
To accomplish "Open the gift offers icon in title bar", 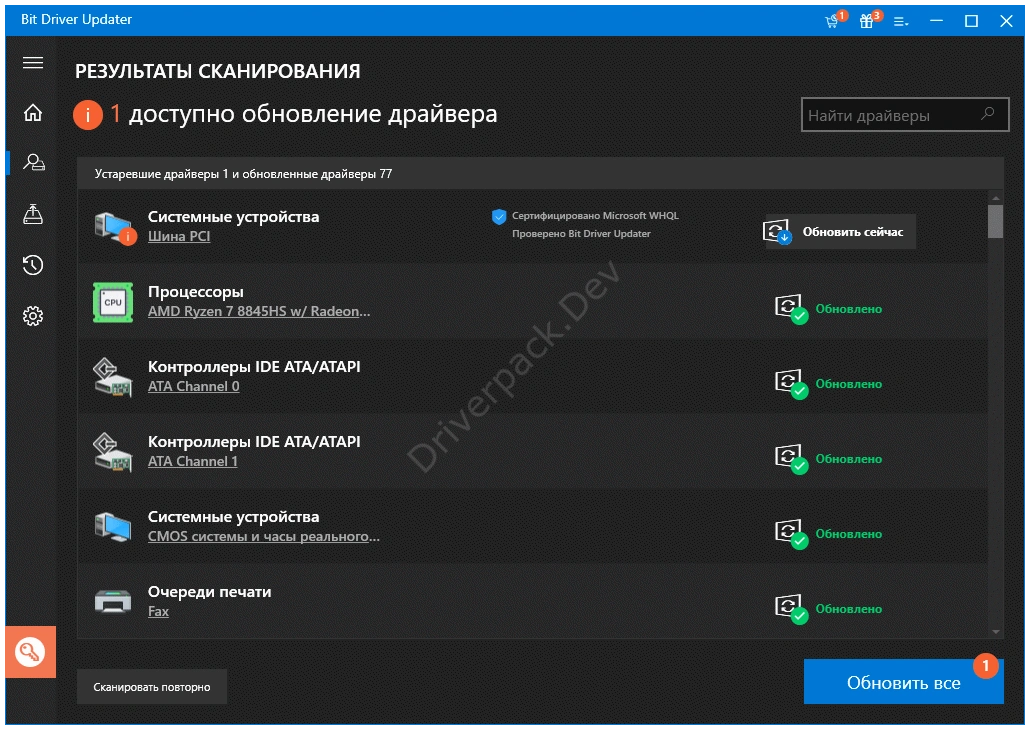I will point(869,20).
